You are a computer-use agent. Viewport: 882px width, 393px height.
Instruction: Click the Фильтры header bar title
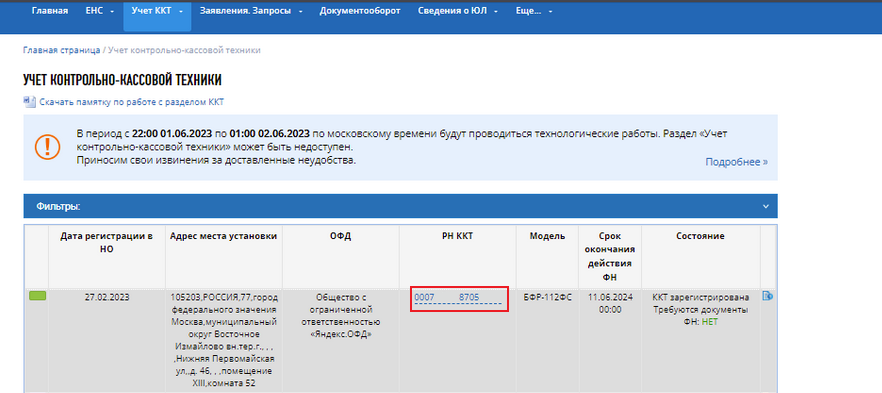[x=58, y=206]
